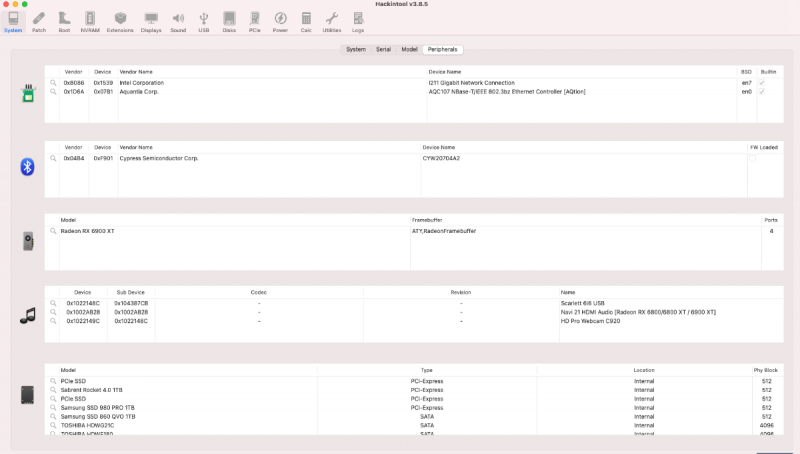Open the Logs toolbar section
This screenshot has height=454, width=800.
358,22
